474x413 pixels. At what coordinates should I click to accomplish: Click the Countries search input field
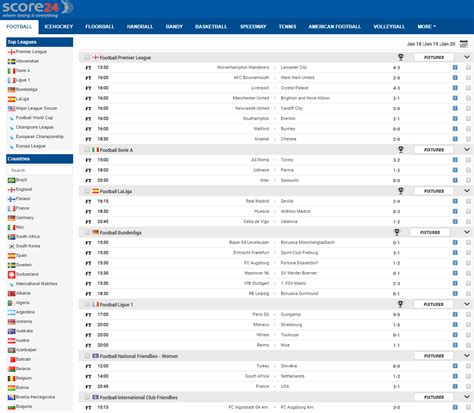39,170
